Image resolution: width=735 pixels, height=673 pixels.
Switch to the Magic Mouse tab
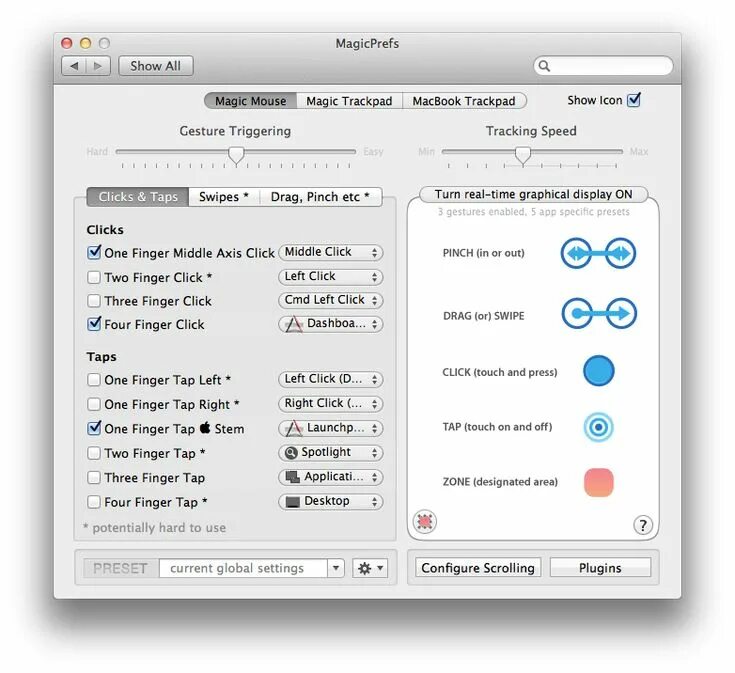[250, 101]
